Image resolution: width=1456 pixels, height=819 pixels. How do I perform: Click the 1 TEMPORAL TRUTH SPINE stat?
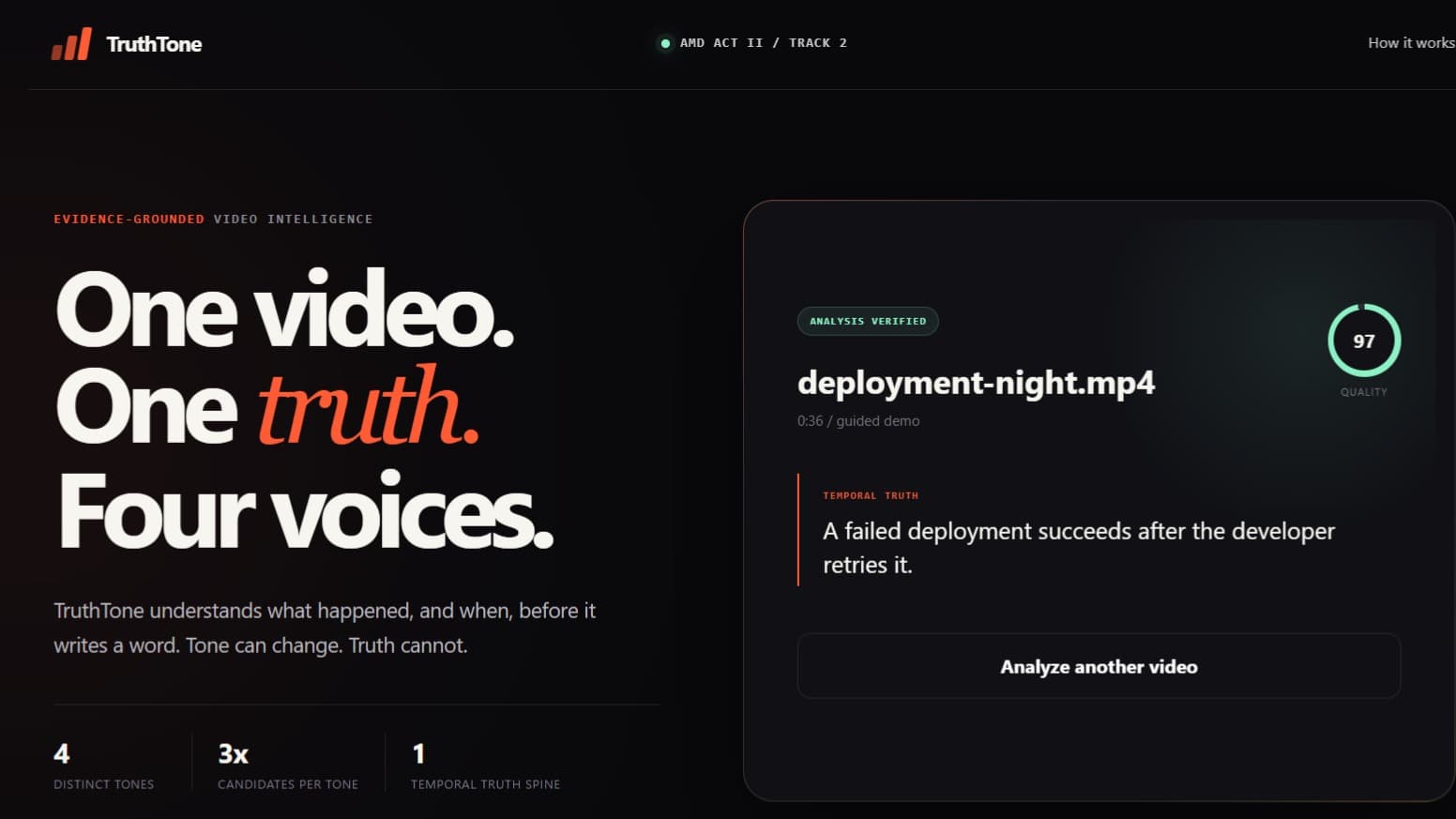point(485,766)
